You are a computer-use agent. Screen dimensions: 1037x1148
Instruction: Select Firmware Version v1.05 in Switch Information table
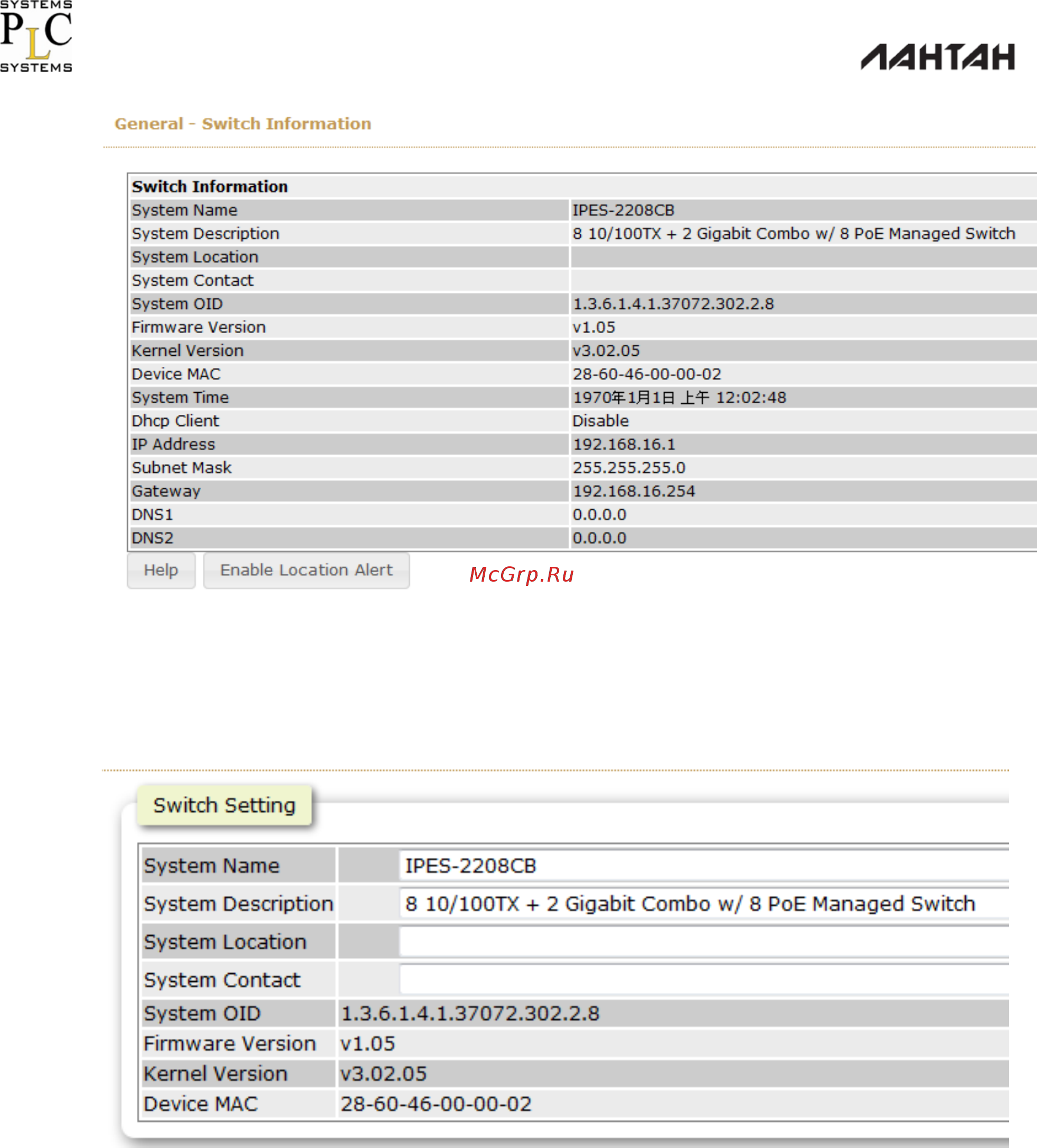tap(593, 327)
